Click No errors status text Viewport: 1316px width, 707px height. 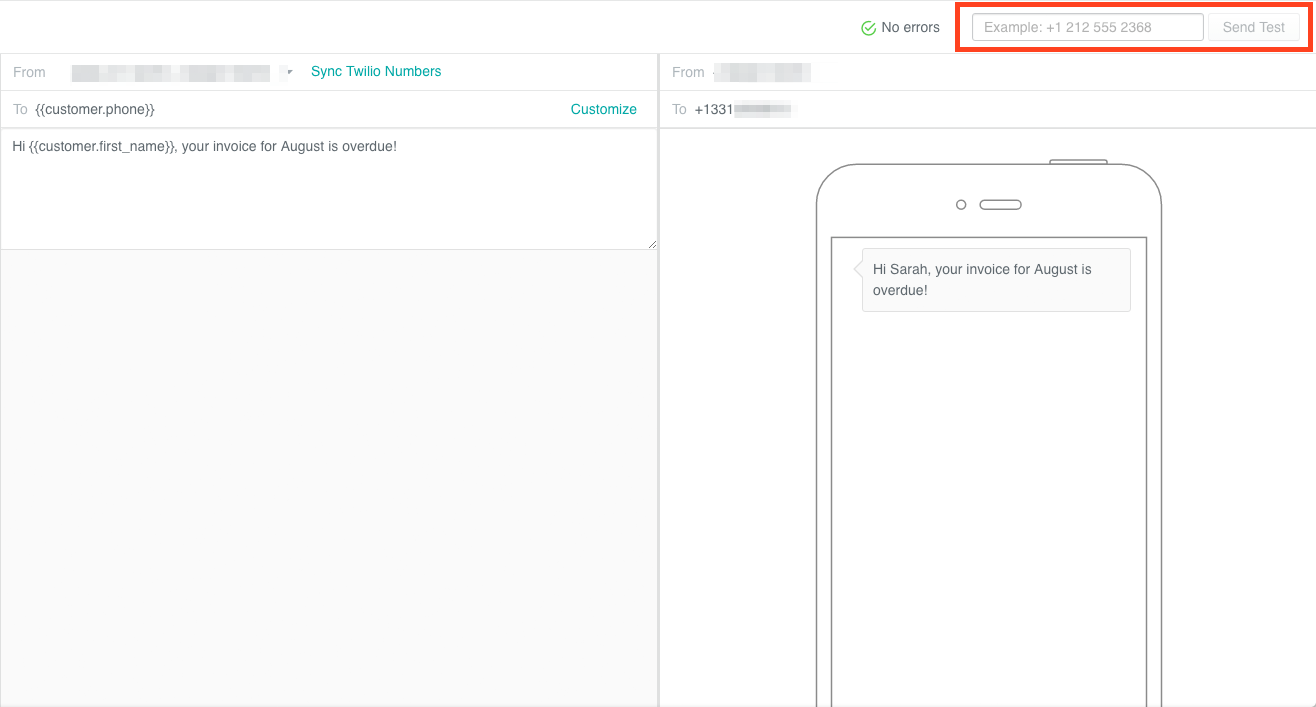[x=909, y=27]
